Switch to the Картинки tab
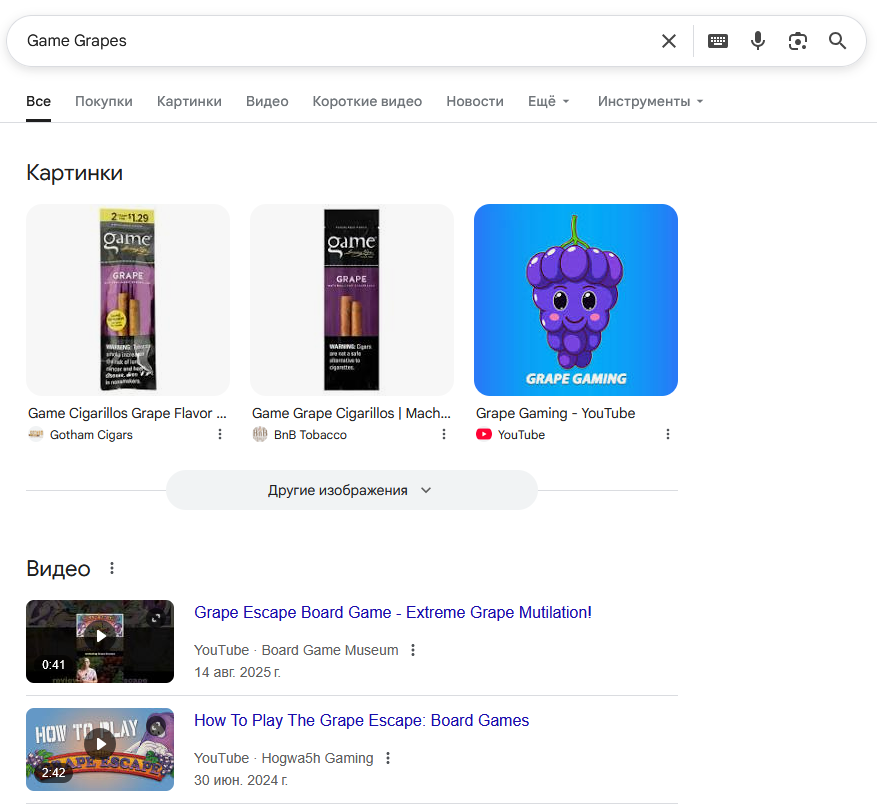The height and width of the screenshot is (812, 877). [x=189, y=101]
